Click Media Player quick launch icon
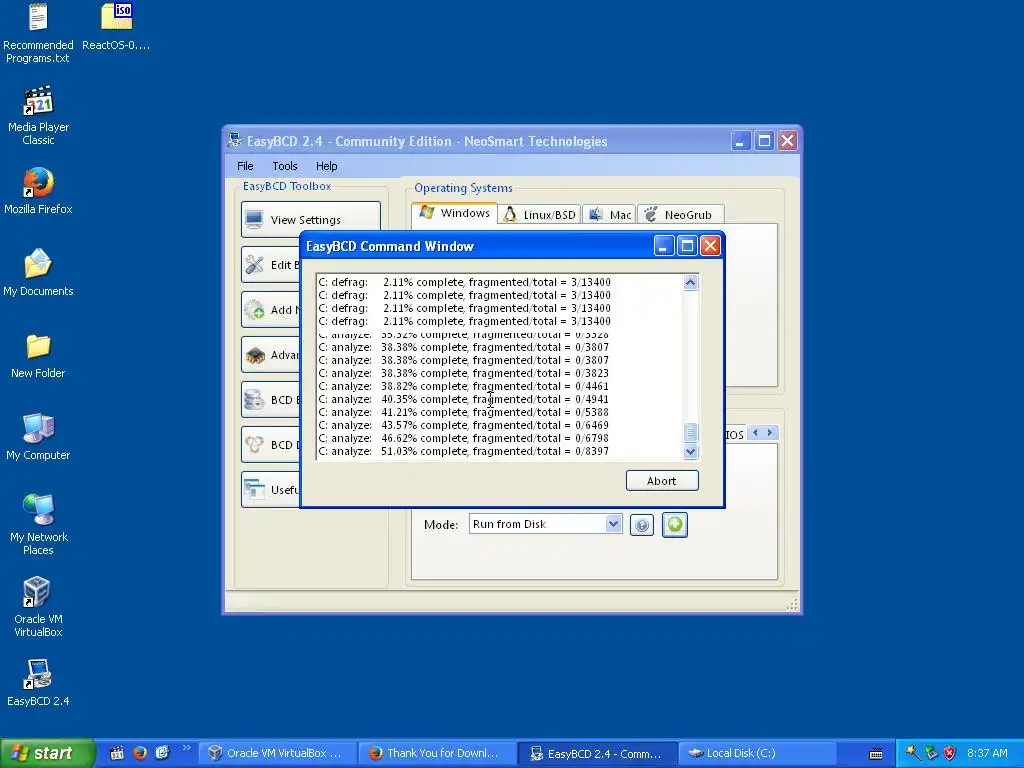The height and width of the screenshot is (768, 1024). 117,753
